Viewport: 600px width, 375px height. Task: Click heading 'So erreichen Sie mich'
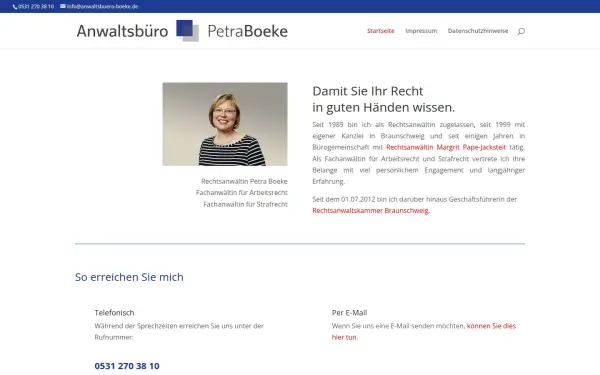[x=129, y=277]
